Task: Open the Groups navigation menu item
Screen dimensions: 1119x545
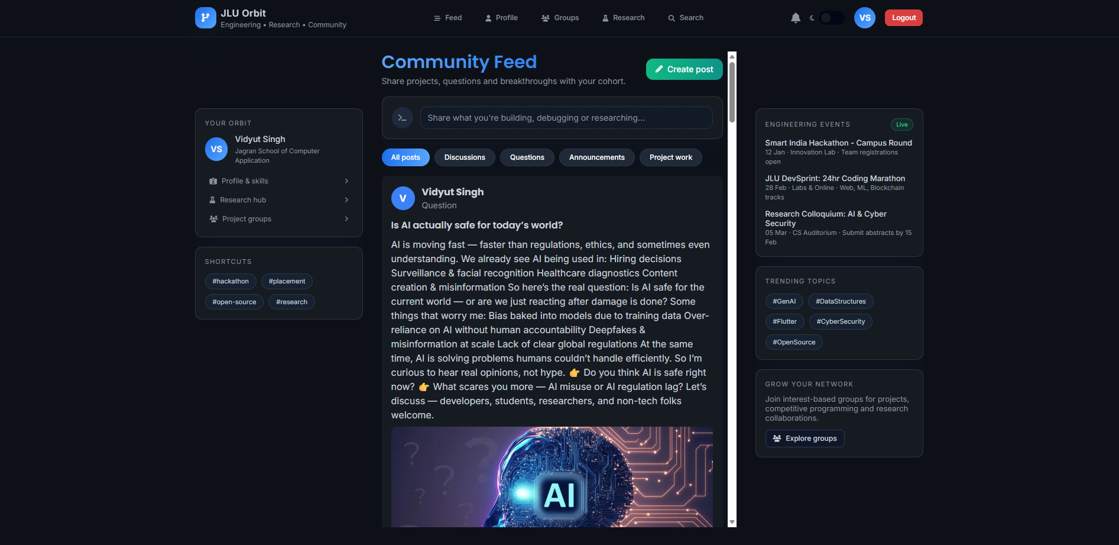Action: (560, 18)
